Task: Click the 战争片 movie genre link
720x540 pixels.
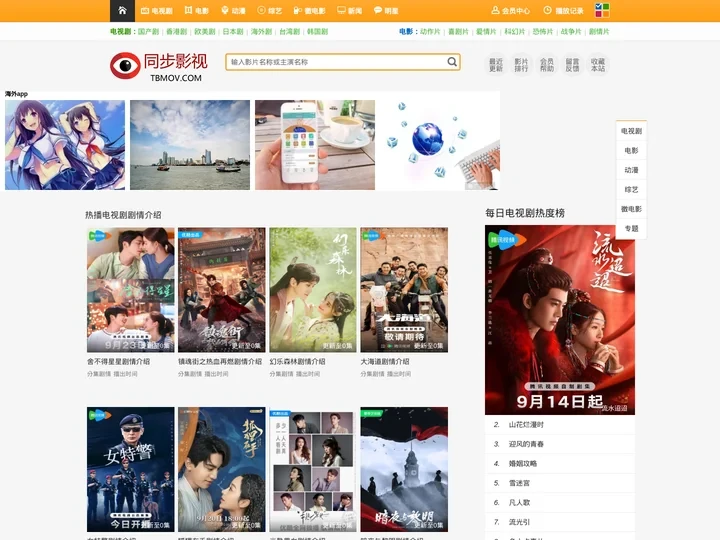Action: 571,32
